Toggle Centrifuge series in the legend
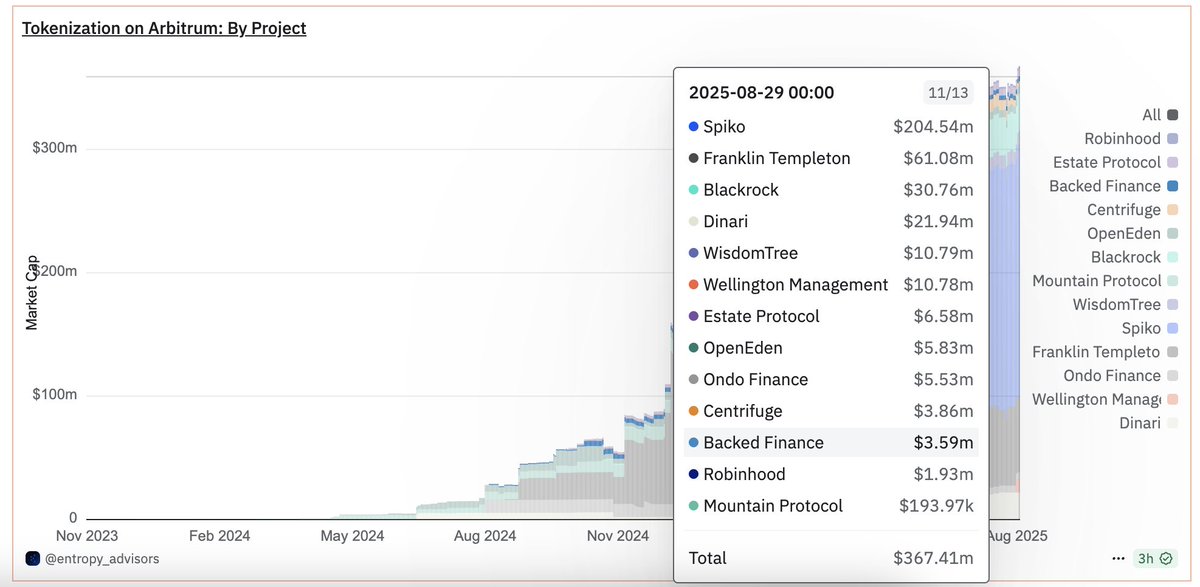This screenshot has height=587, width=1200. coord(1133,210)
